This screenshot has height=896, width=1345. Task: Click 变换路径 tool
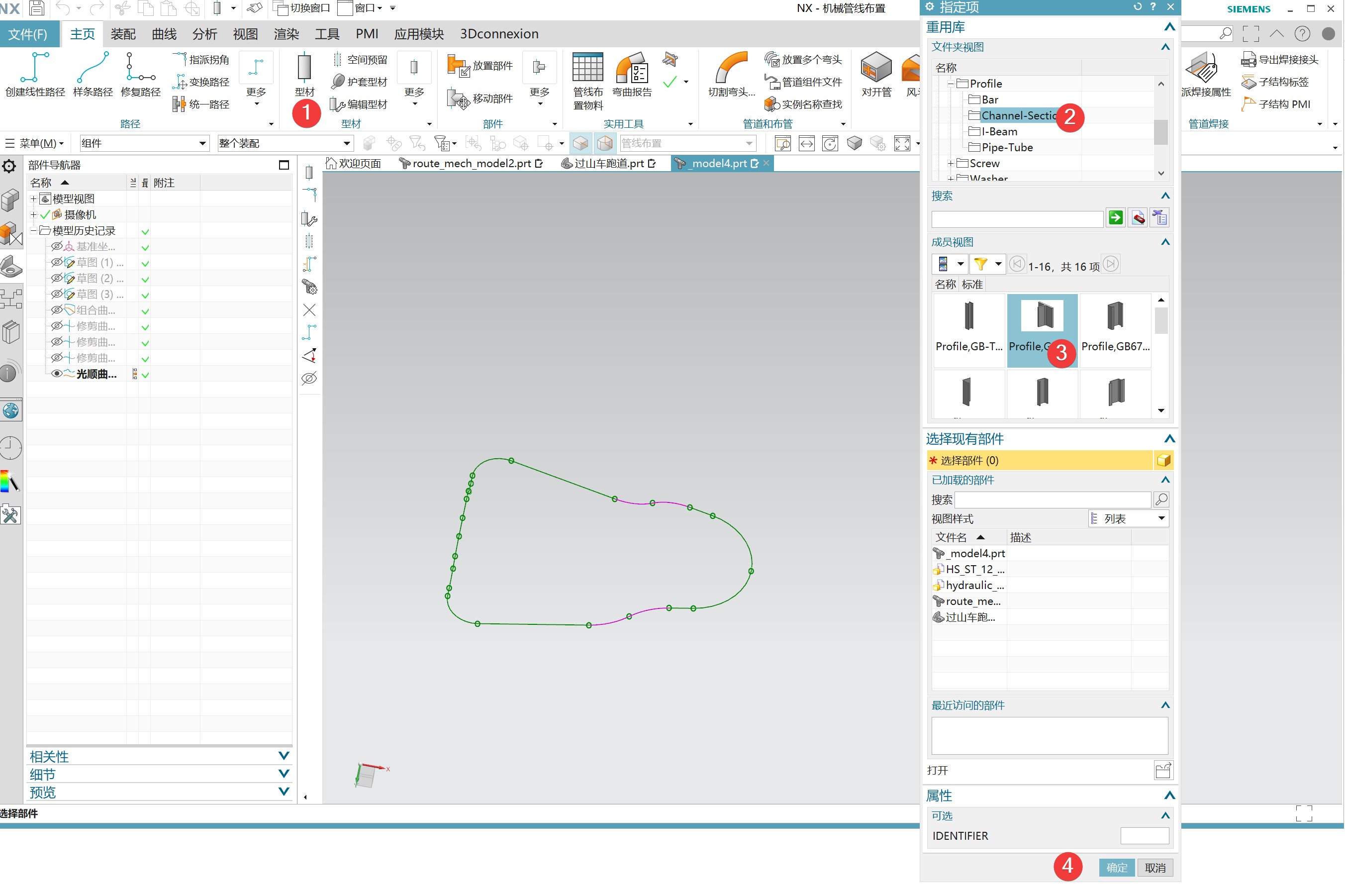(201, 82)
